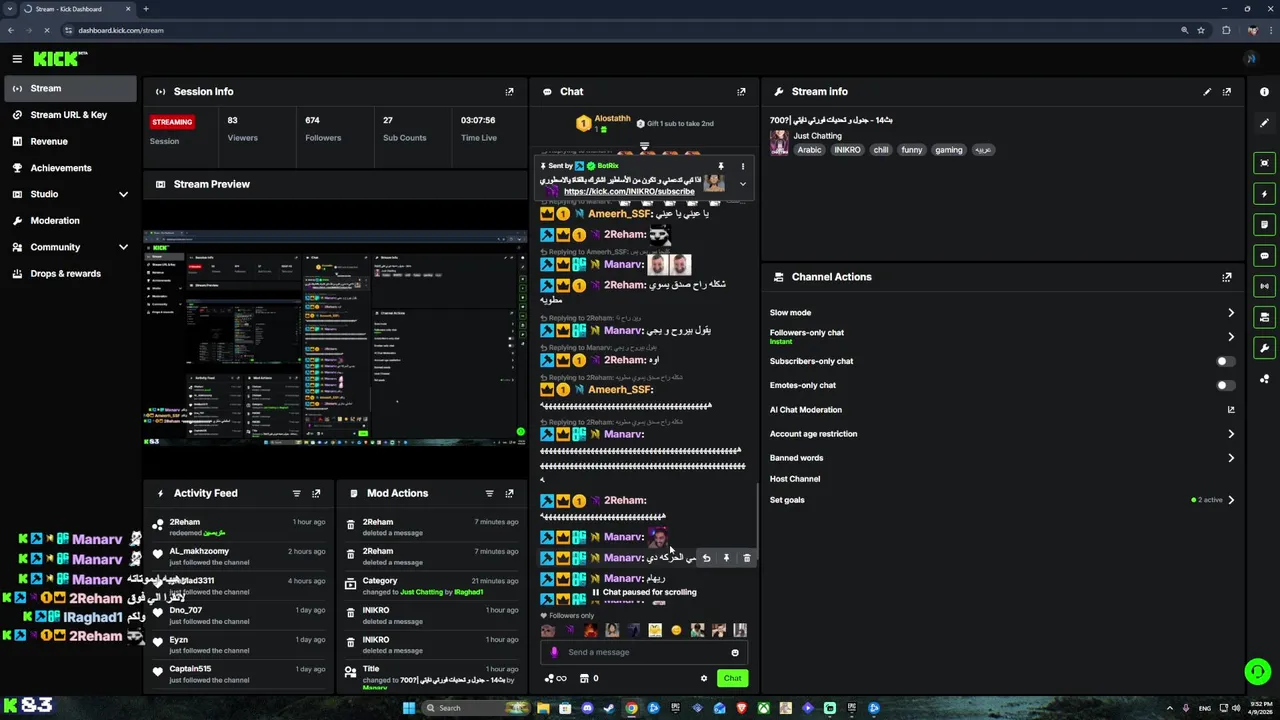The width and height of the screenshot is (1280, 720).
Task: Open Chrome extensions puzzle icon
Action: [x=1226, y=30]
